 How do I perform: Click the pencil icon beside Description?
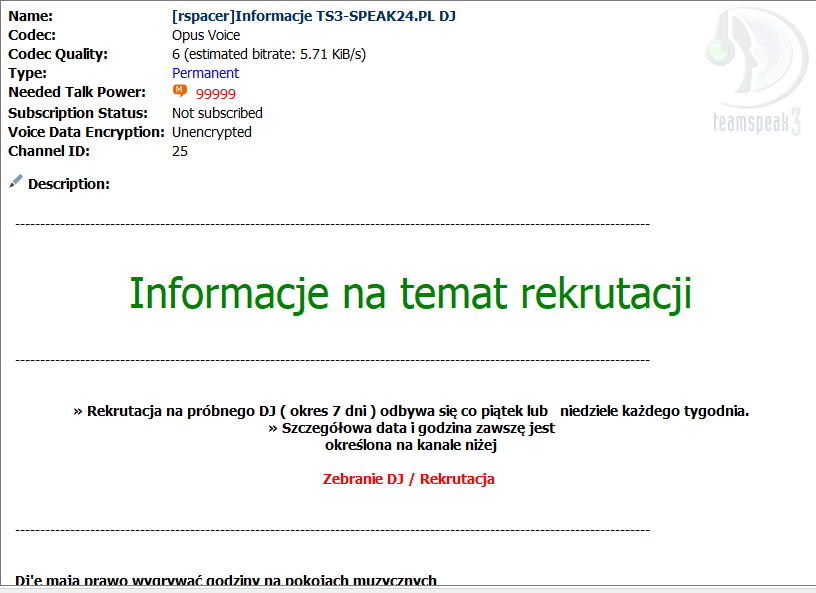pos(15,182)
